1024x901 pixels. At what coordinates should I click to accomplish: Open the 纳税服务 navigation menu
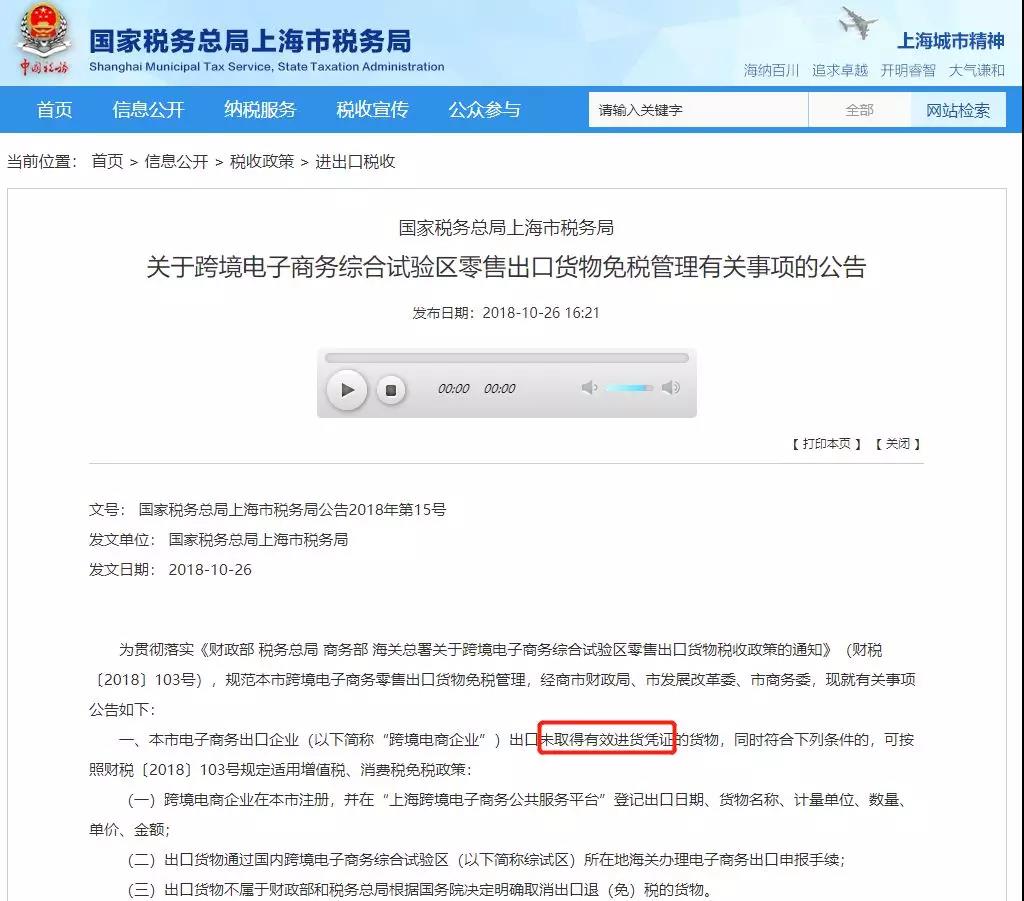point(261,110)
